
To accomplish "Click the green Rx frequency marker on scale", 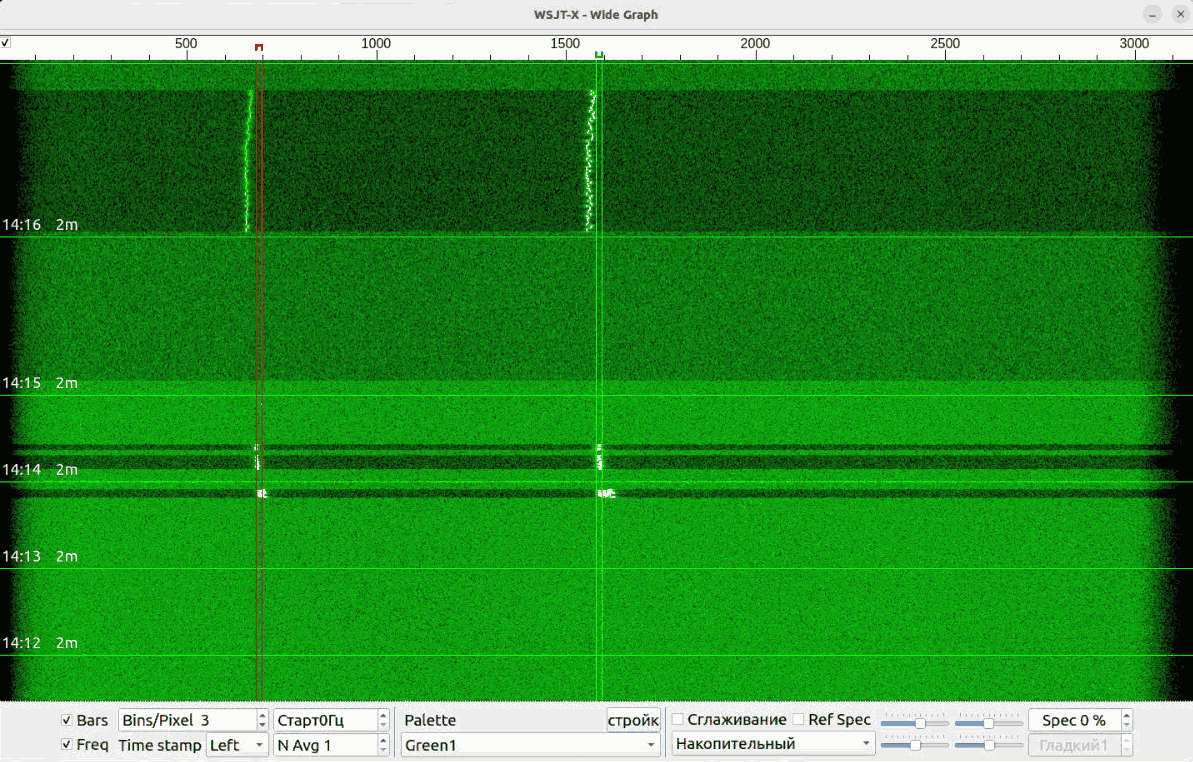I will [598, 55].
